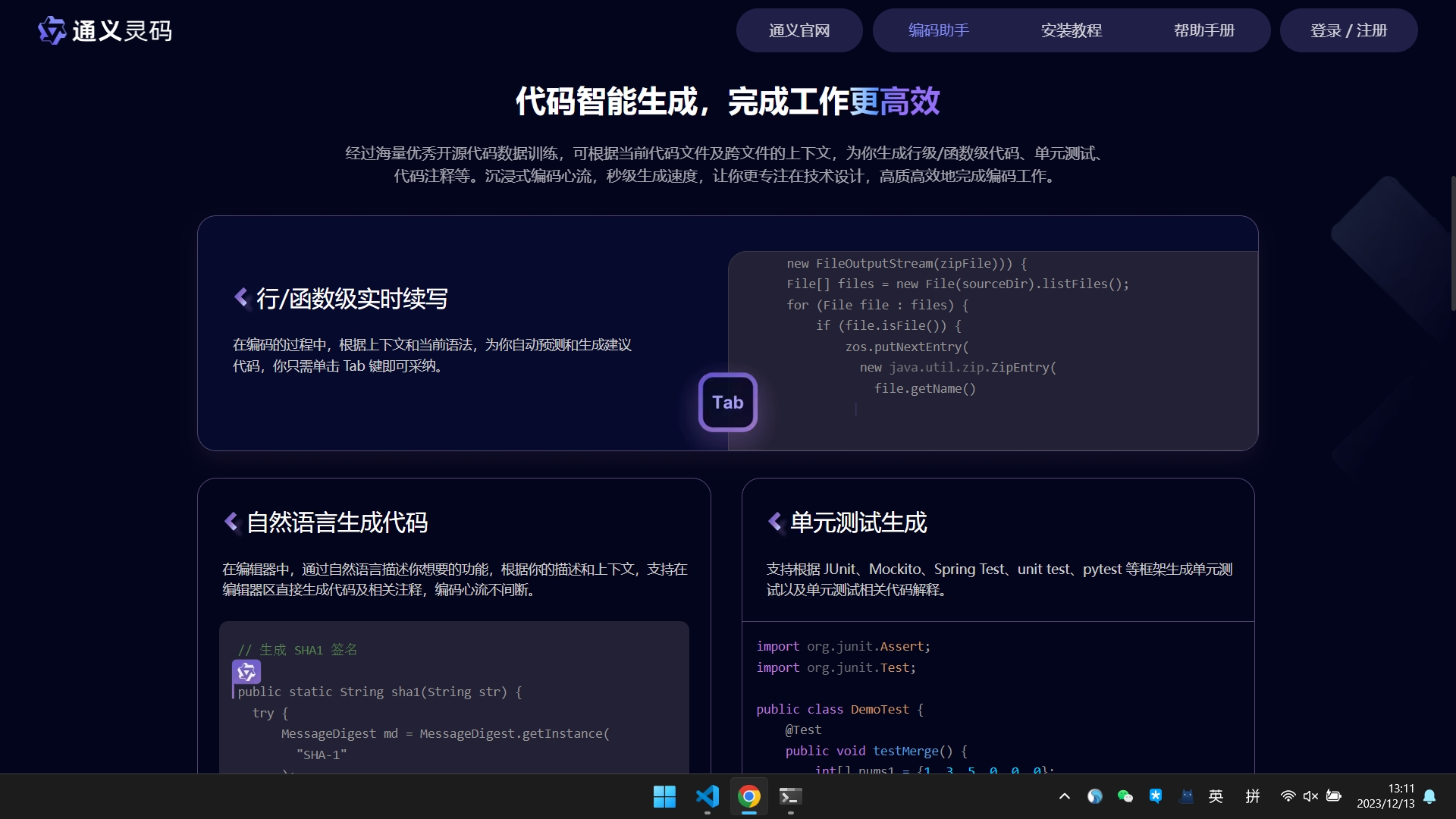1456x819 pixels.
Task: Go to the 帮助手册 tab
Action: tap(1204, 30)
